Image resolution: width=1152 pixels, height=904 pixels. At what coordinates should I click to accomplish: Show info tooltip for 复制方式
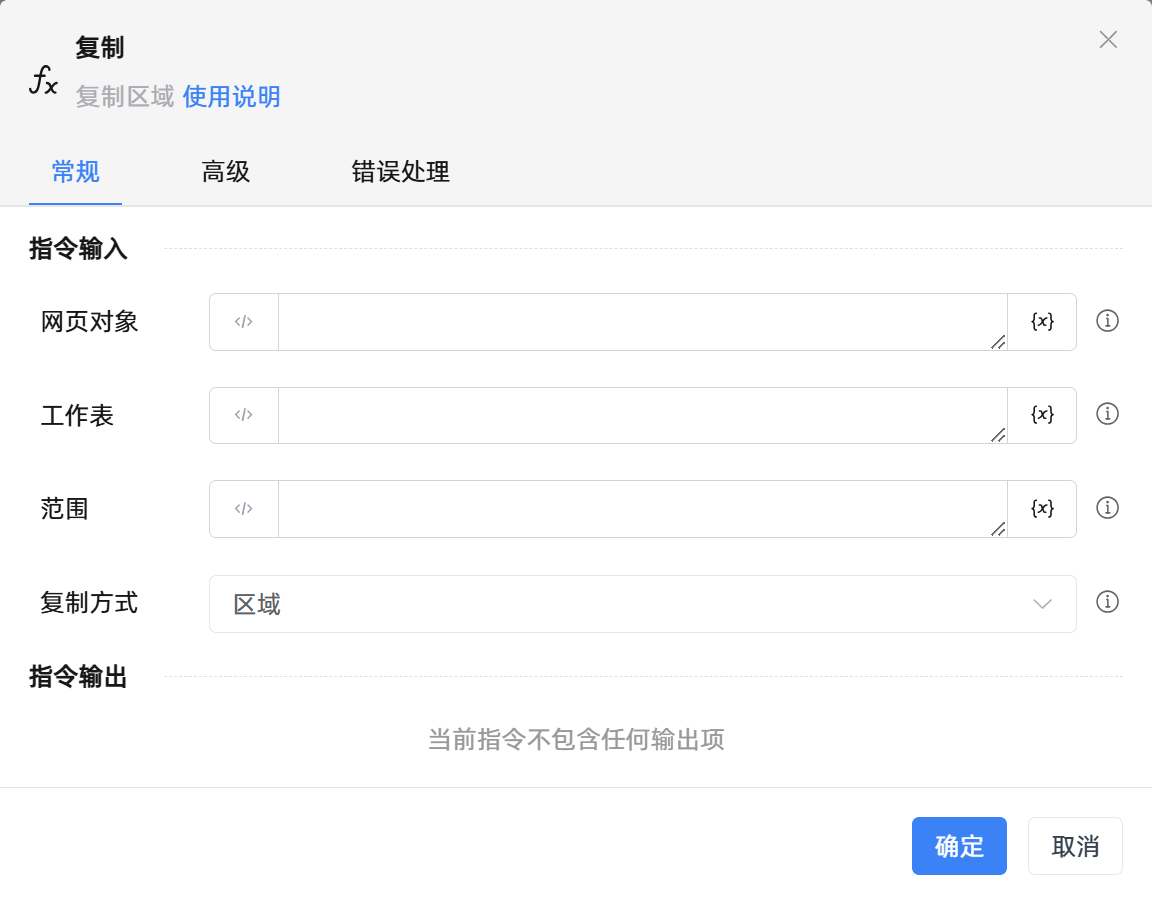point(1107,602)
